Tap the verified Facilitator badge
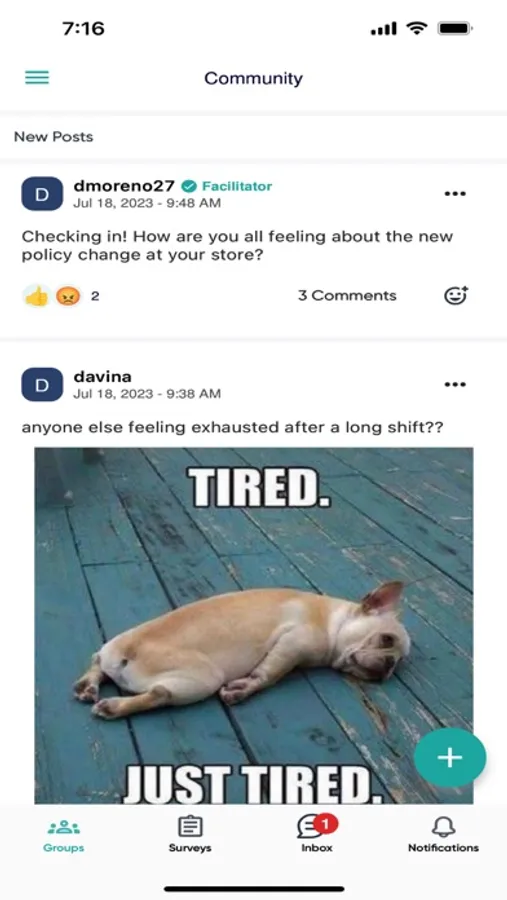 [226, 186]
